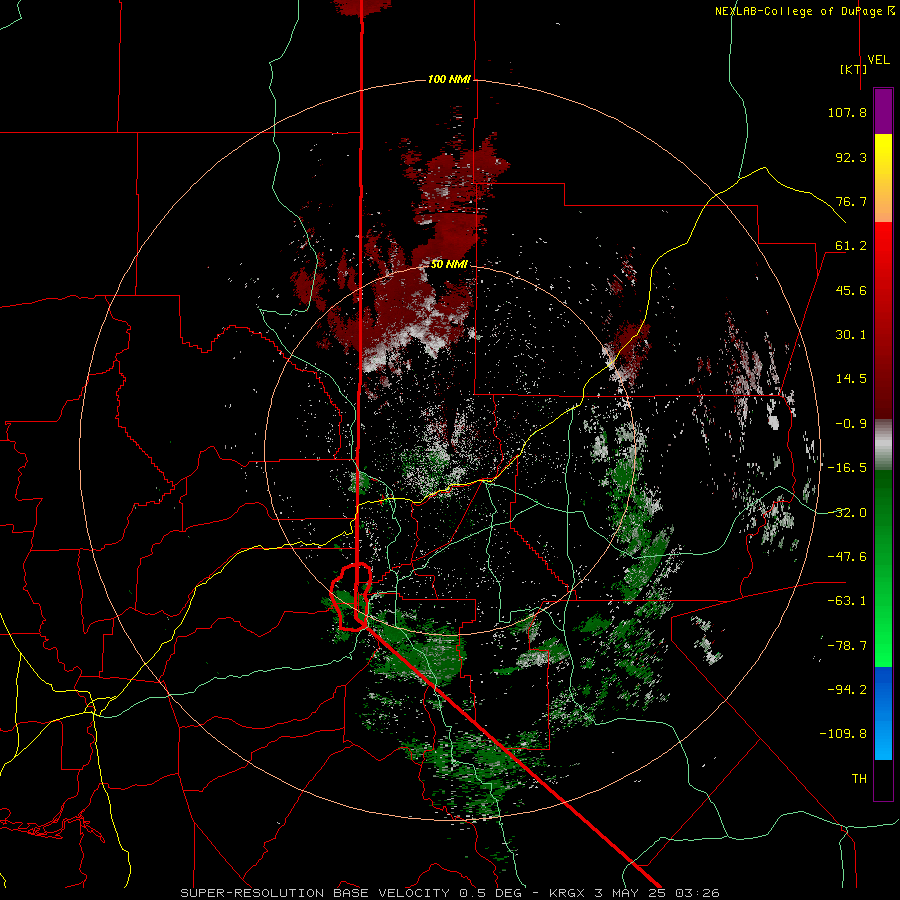The image size is (900, 900).
Task: Click the -47.6 velocity scale value
Action: [847, 557]
